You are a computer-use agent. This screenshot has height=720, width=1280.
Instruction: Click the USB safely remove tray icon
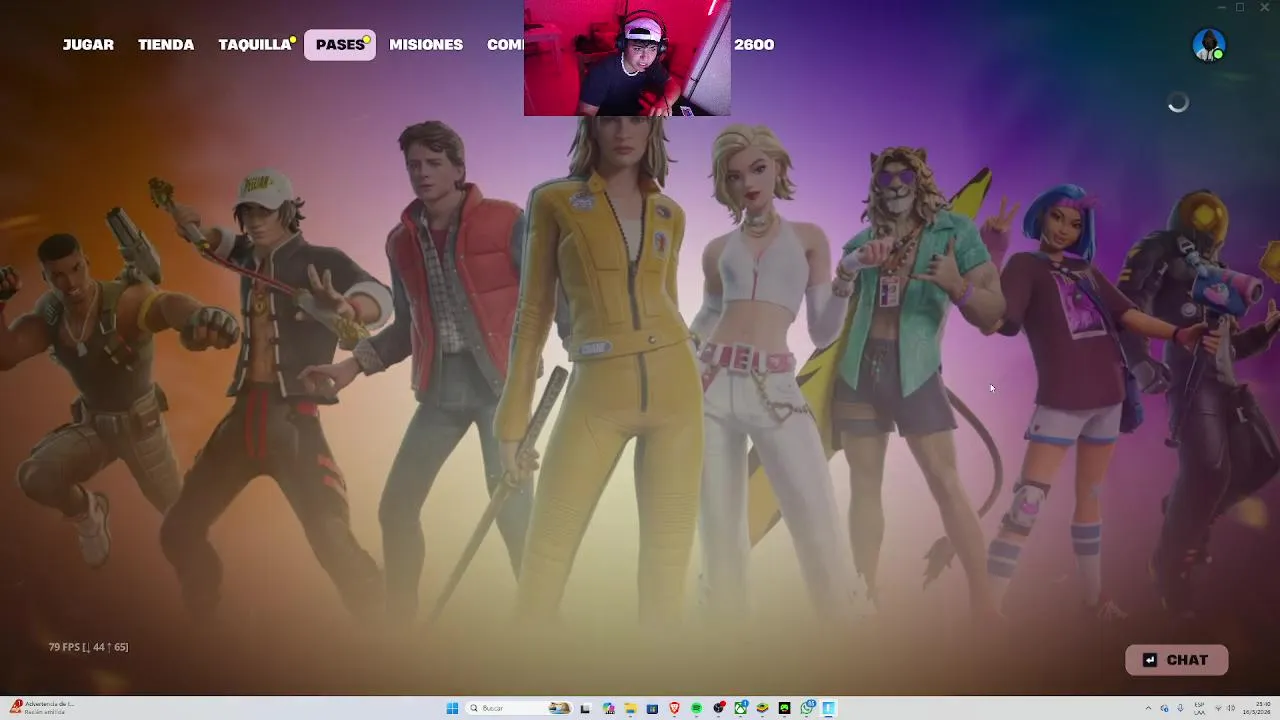pos(1180,708)
